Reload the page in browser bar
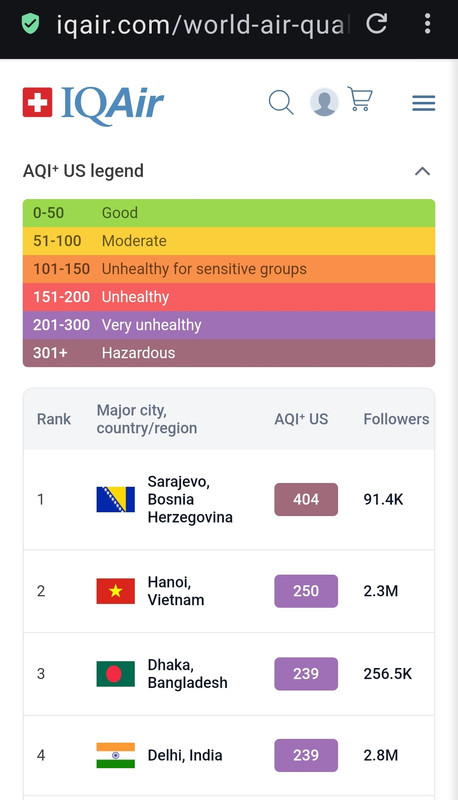This screenshot has width=458, height=800. tap(377, 23)
